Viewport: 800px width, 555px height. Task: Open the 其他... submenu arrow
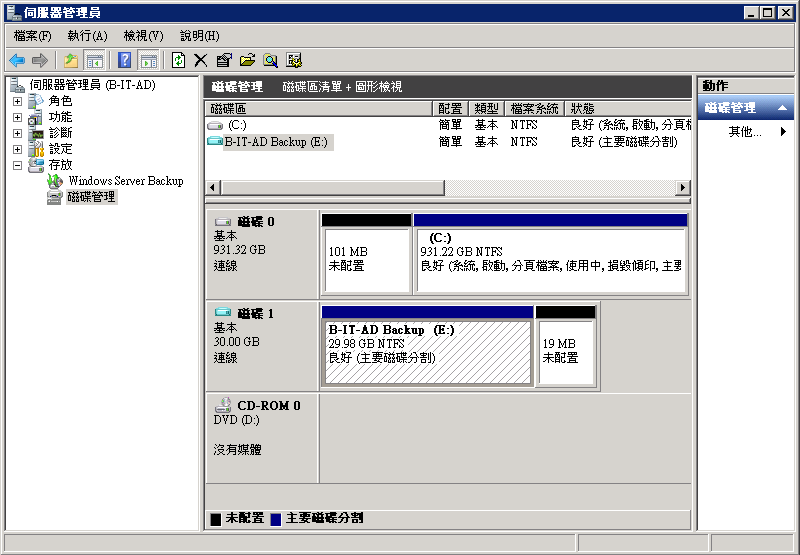click(783, 132)
